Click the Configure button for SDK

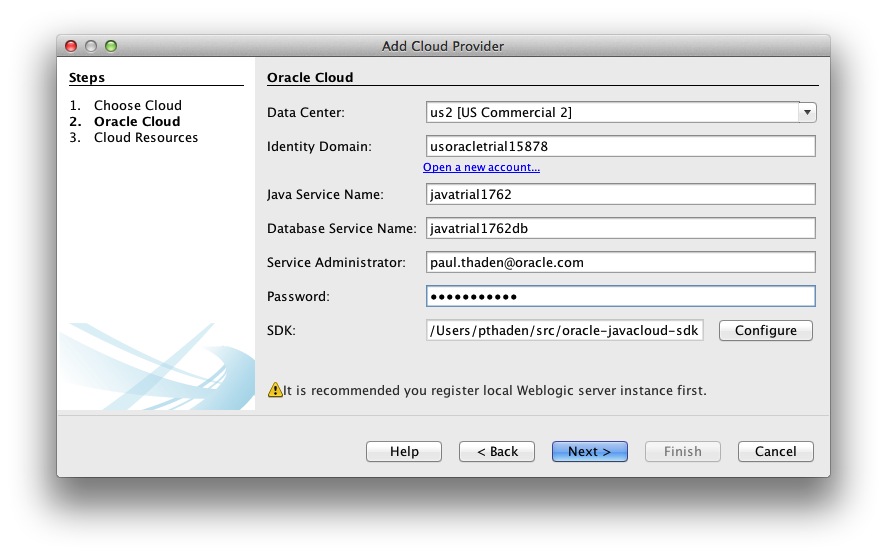pos(766,330)
